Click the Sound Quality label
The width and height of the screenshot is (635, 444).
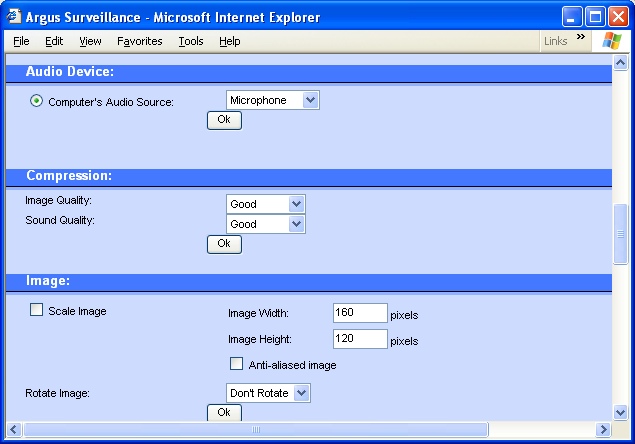point(60,220)
